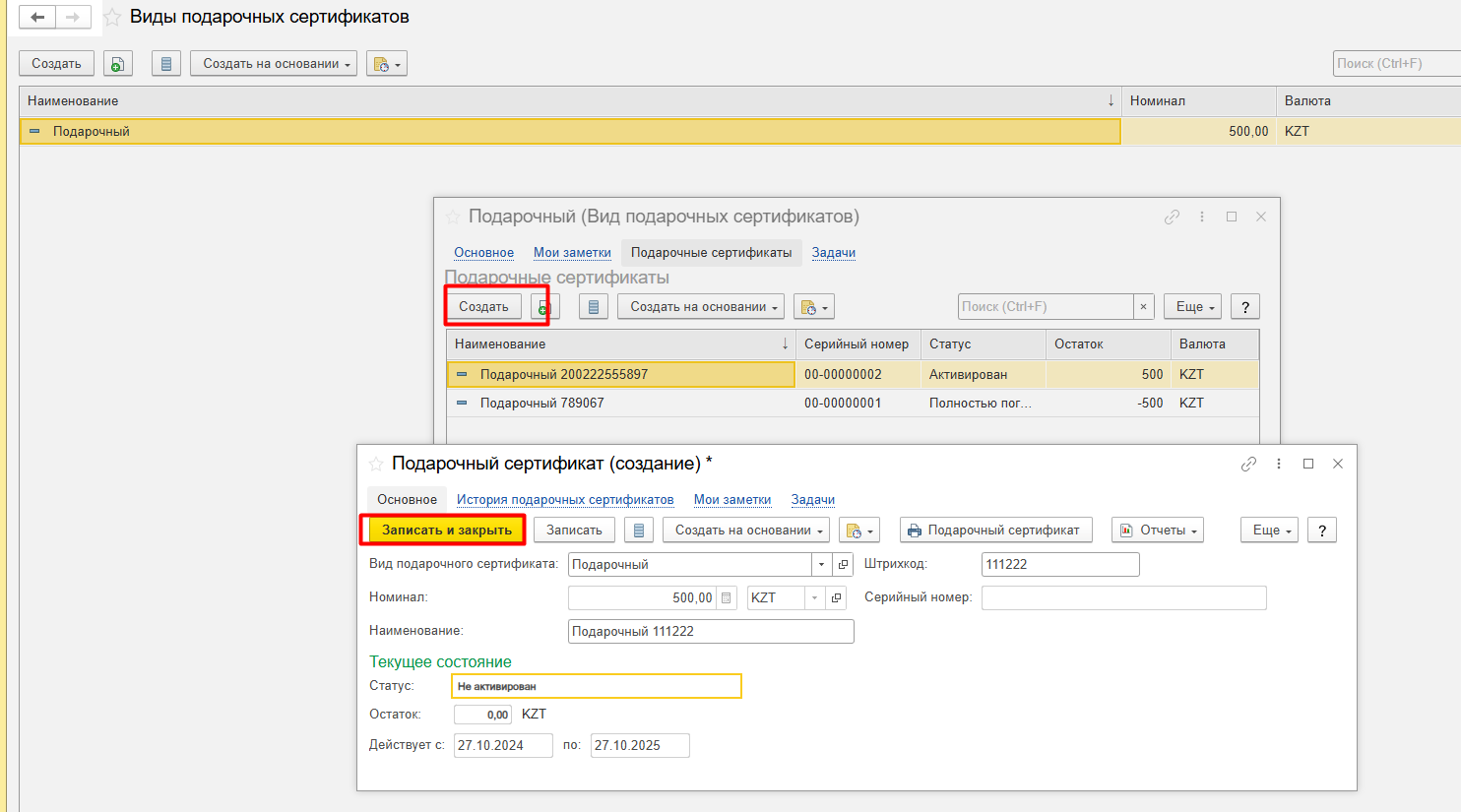Switch to 'История подарочных сертификатов' tab
This screenshot has width=1461, height=812.
pos(565,500)
